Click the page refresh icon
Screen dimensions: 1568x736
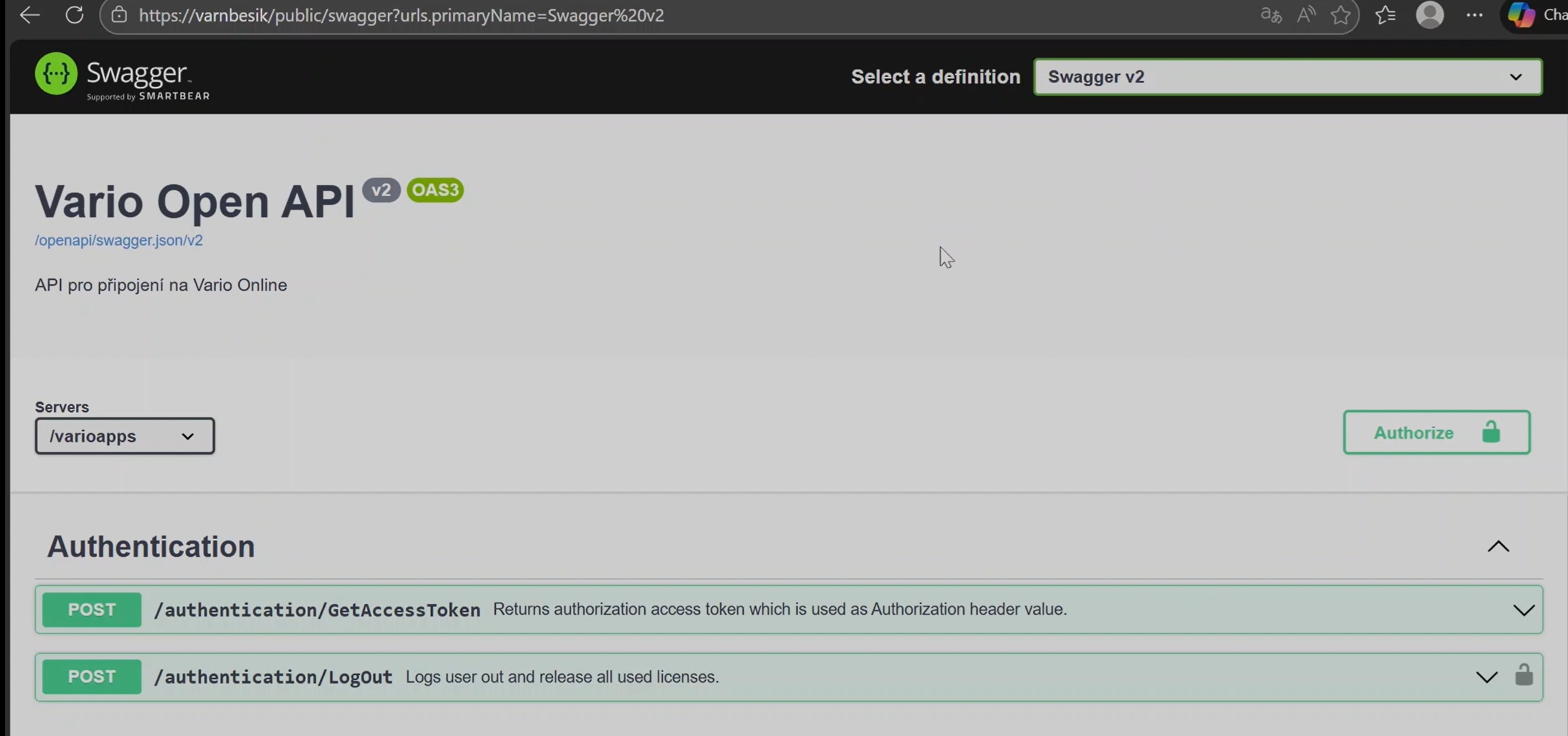pos(74,15)
